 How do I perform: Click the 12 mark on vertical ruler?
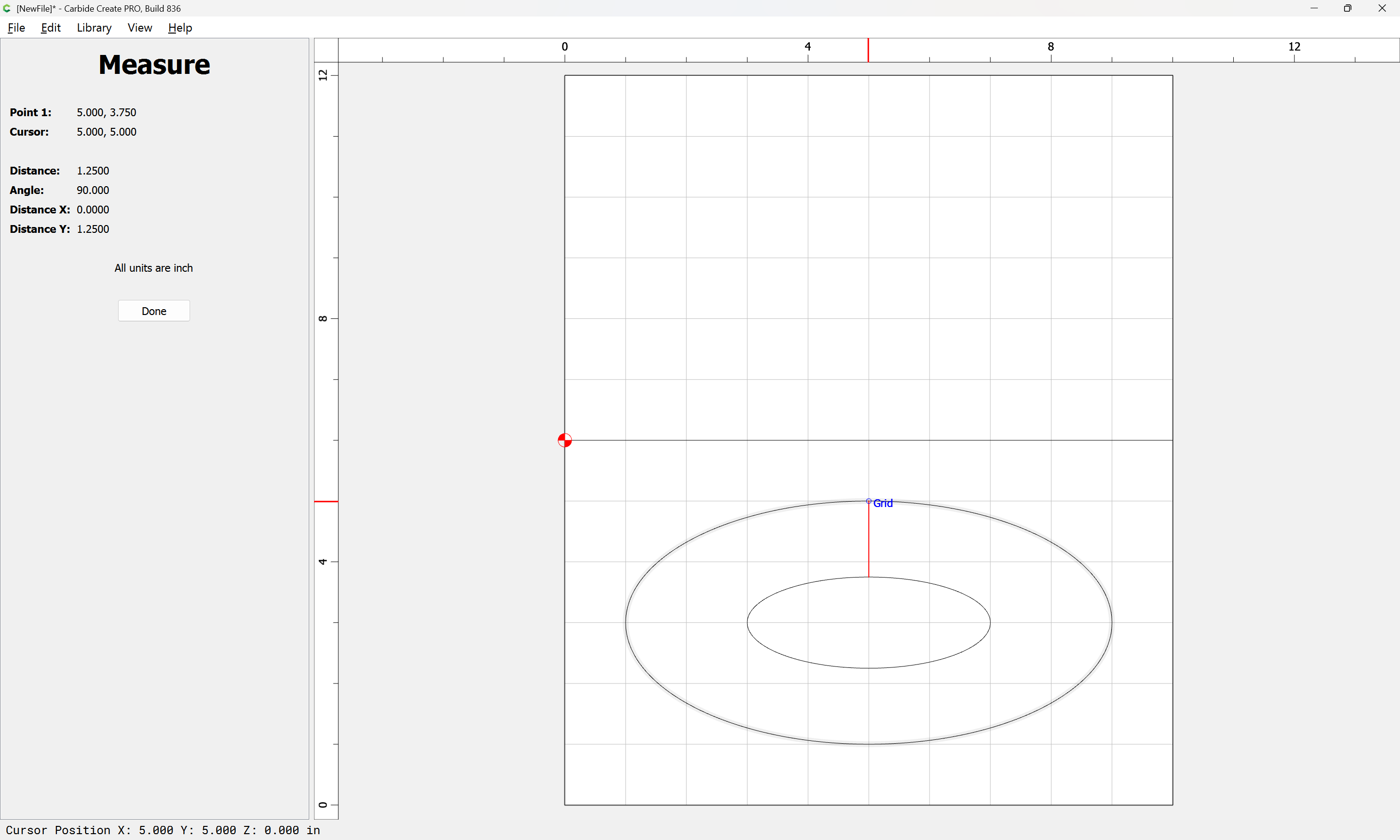[x=323, y=75]
